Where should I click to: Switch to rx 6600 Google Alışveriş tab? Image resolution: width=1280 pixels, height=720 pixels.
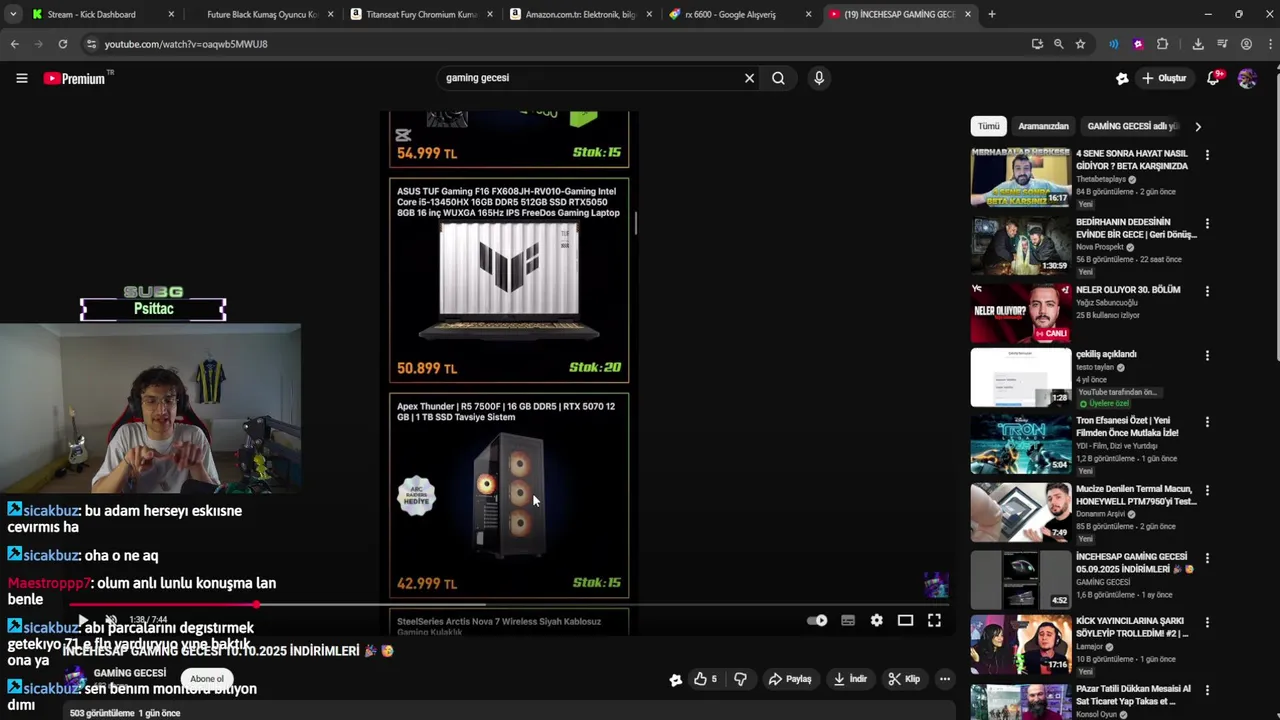pyautogui.click(x=739, y=14)
